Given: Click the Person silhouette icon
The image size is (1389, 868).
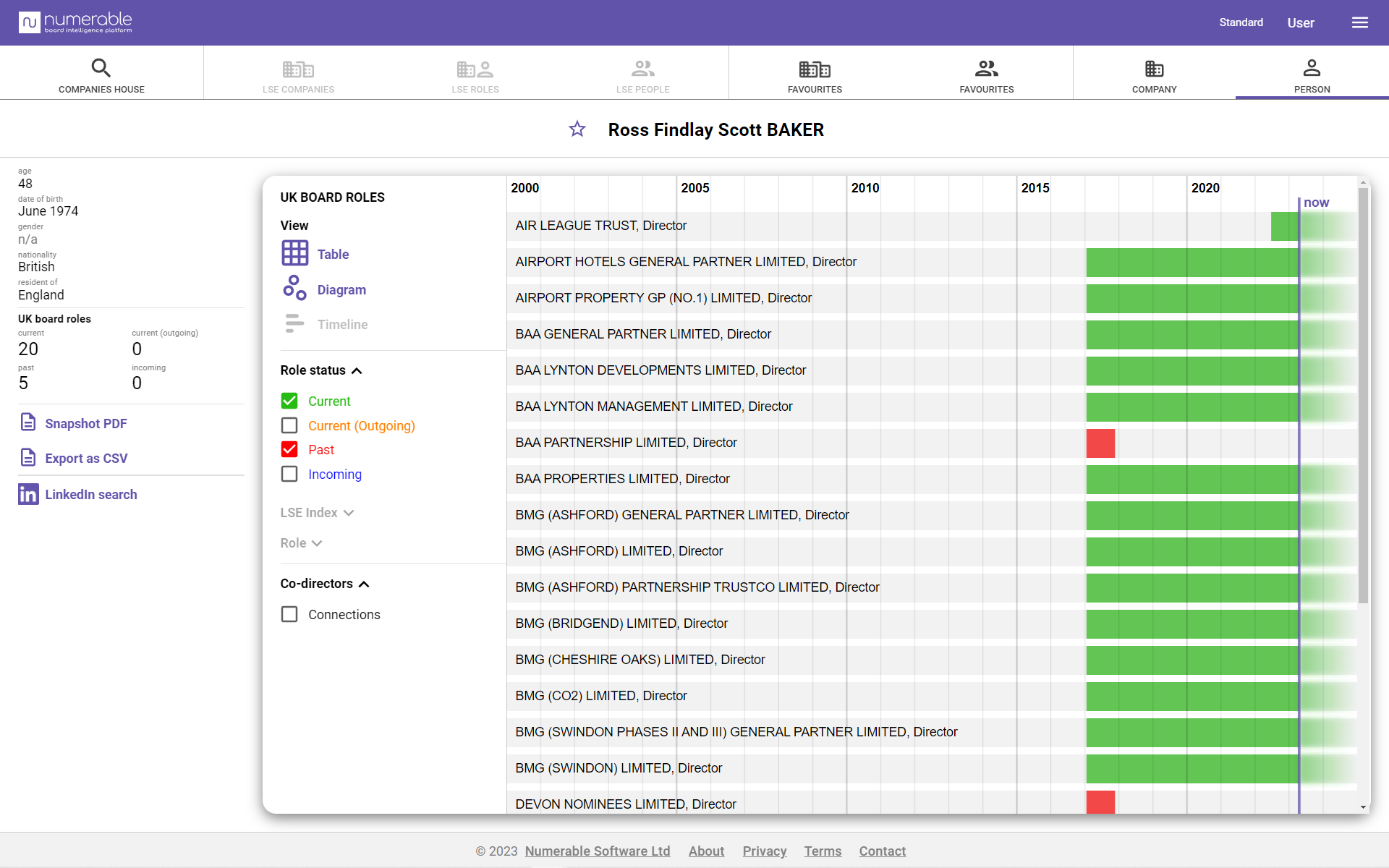Looking at the screenshot, I should (x=1312, y=68).
